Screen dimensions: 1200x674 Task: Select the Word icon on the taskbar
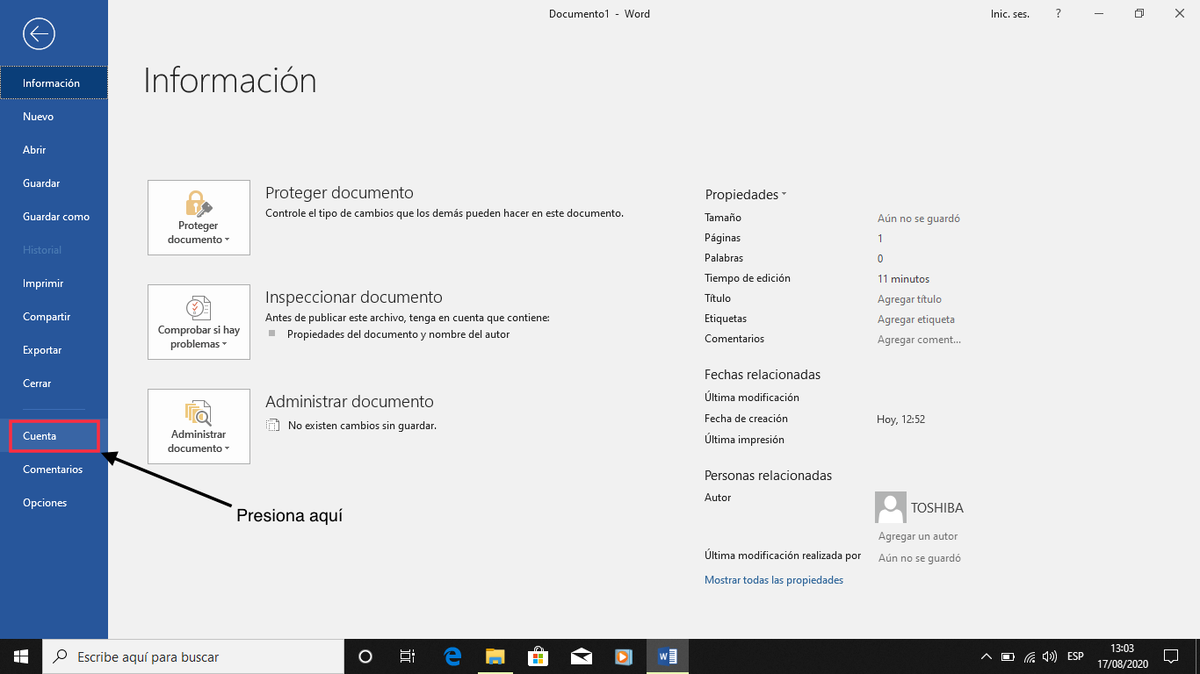coord(666,656)
